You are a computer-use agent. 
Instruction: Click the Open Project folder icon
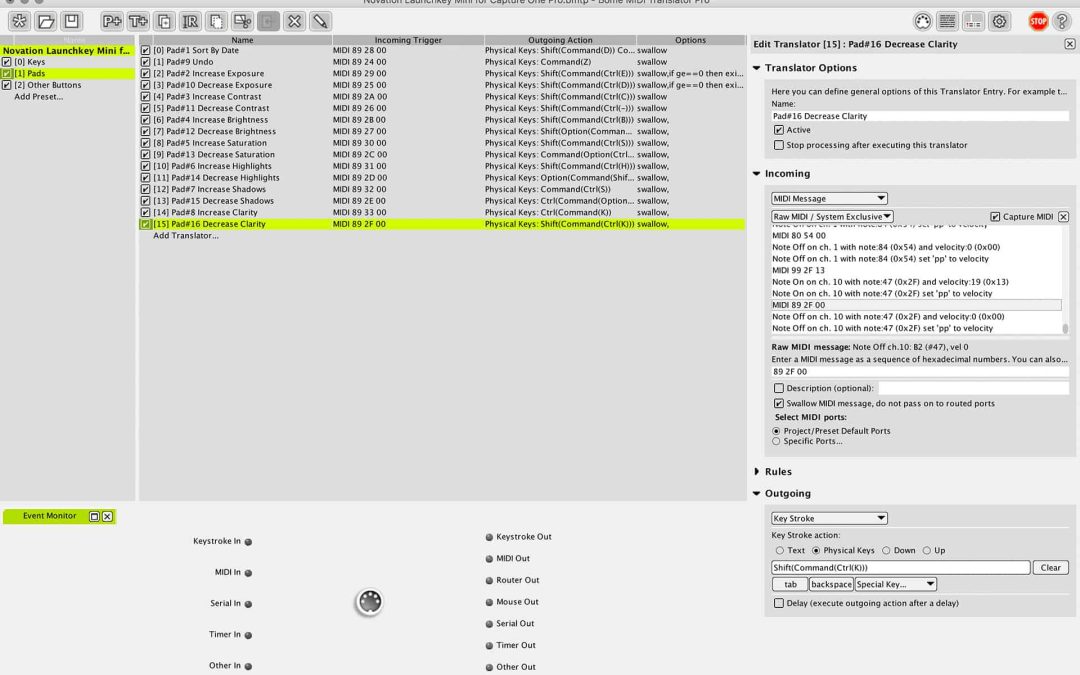46,21
